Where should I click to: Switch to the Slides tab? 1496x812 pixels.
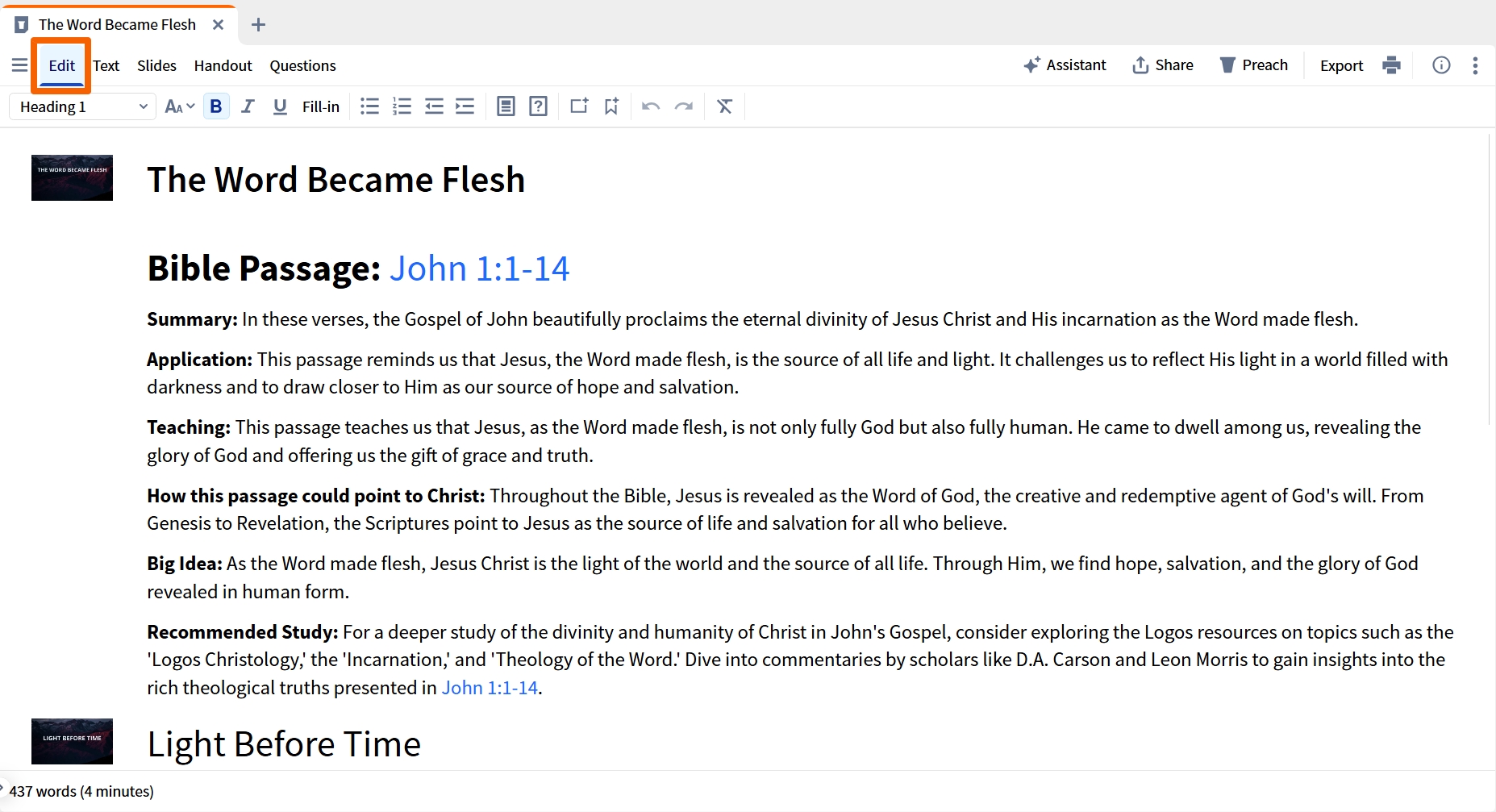click(156, 65)
